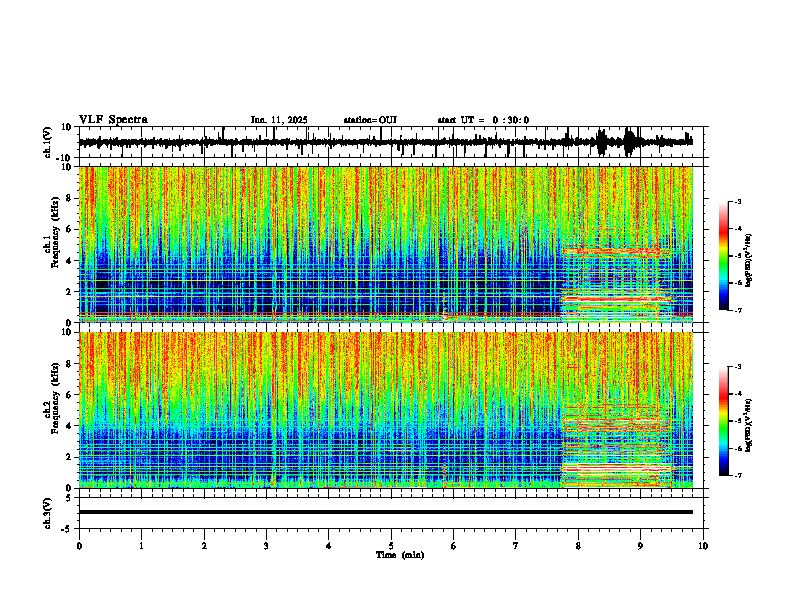Click the date text '11, 2025'

pos(287,120)
